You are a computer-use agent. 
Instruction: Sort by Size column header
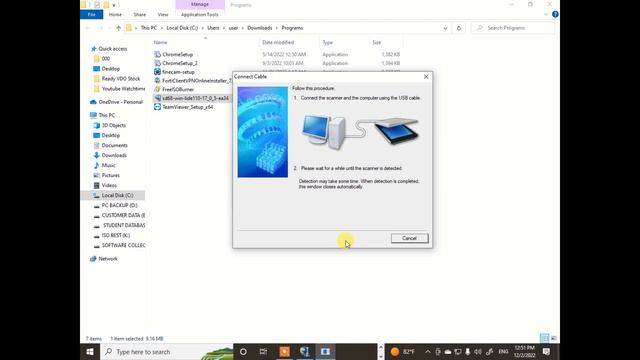tap(376, 42)
